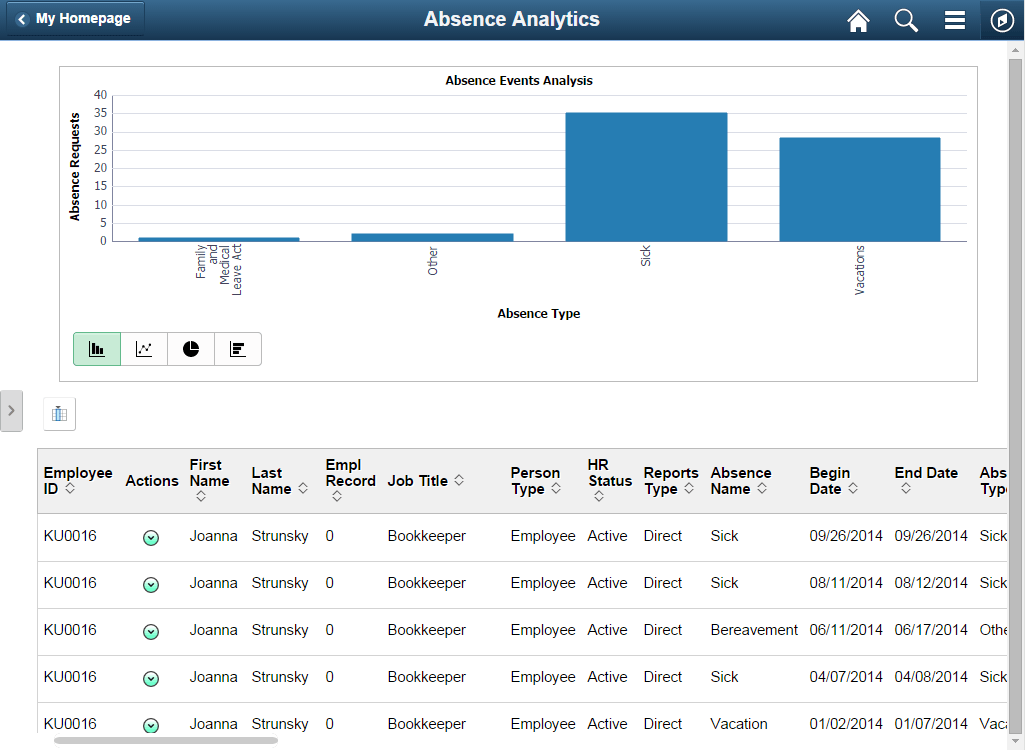Click the Home icon in the header
The height and width of the screenshot is (750, 1025).
(x=858, y=20)
